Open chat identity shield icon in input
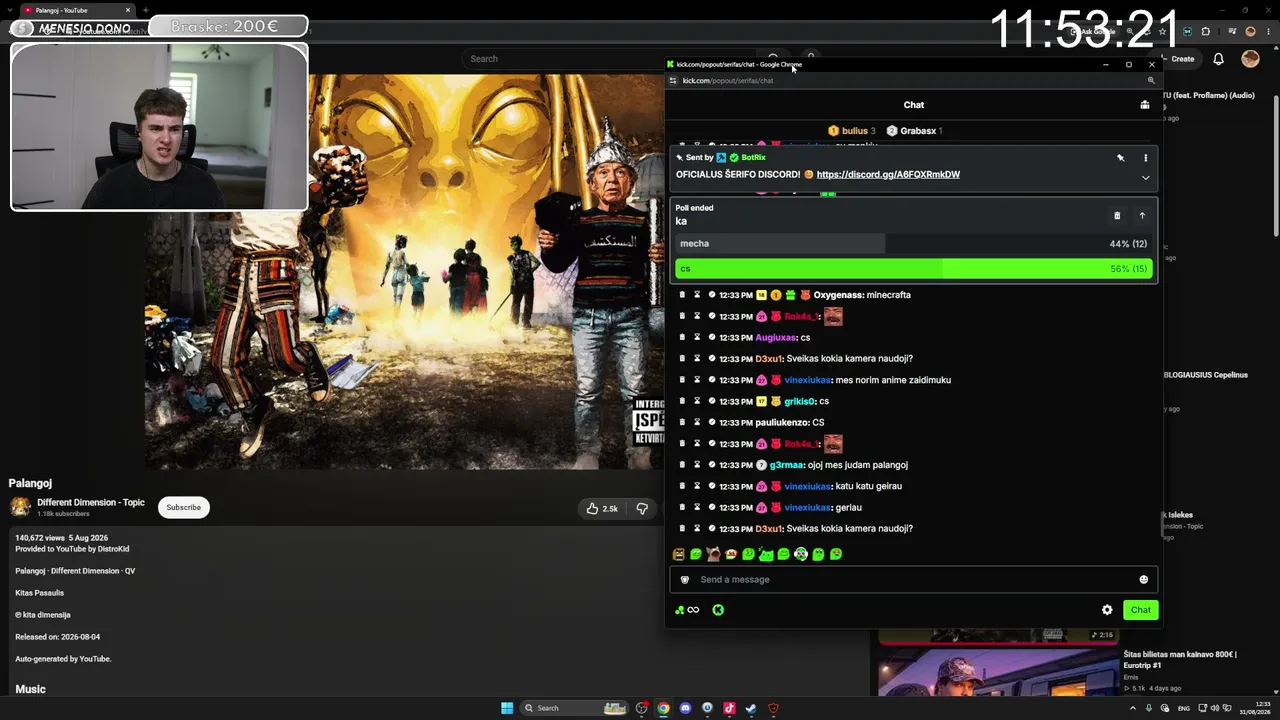The height and width of the screenshot is (720, 1280). (x=685, y=580)
